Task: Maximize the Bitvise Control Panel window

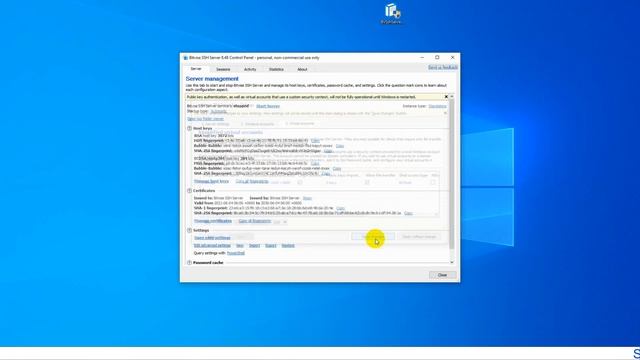Action: point(437,58)
